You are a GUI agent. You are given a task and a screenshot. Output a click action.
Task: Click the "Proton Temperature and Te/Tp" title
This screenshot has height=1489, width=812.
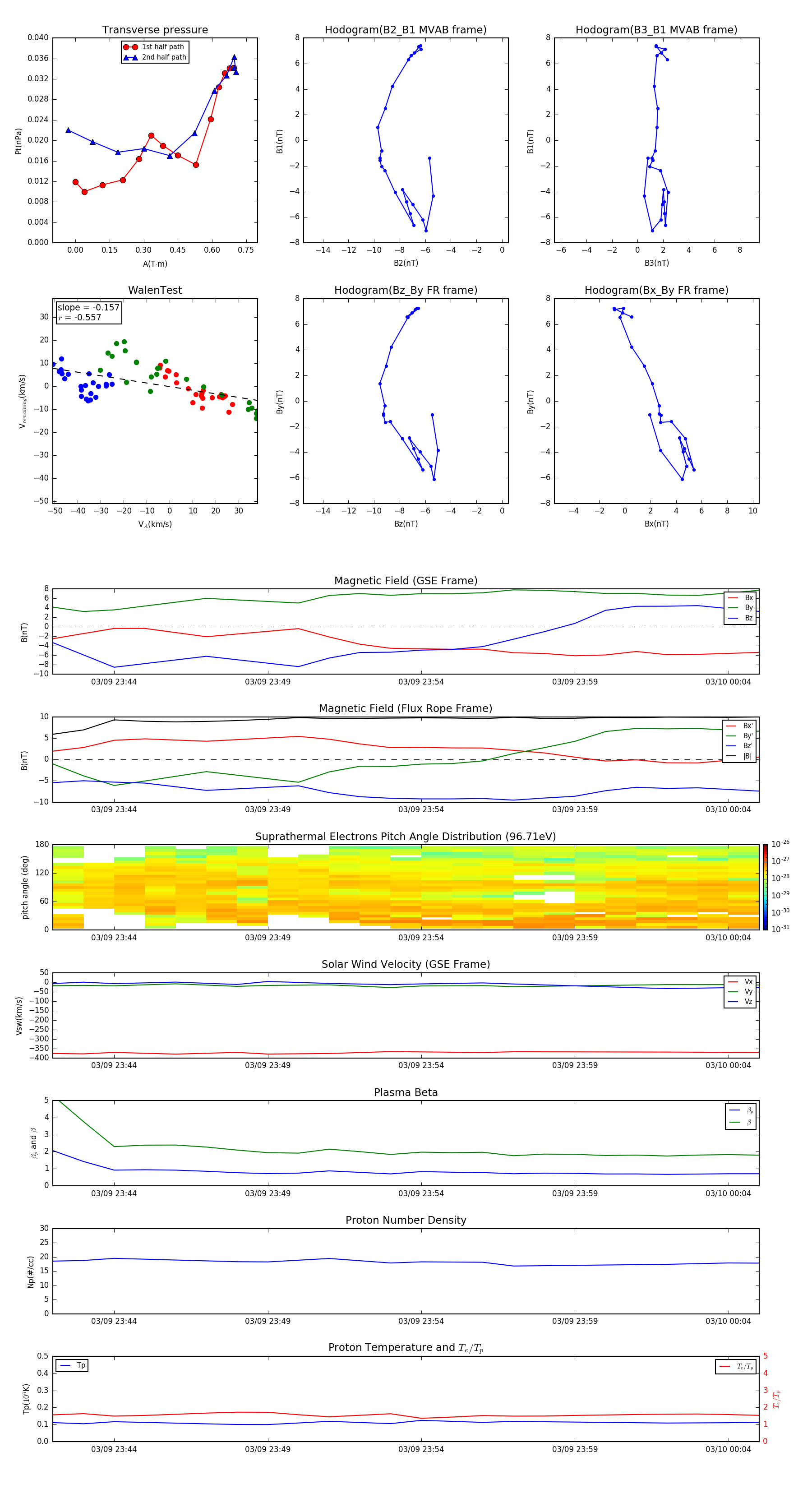point(406,1348)
